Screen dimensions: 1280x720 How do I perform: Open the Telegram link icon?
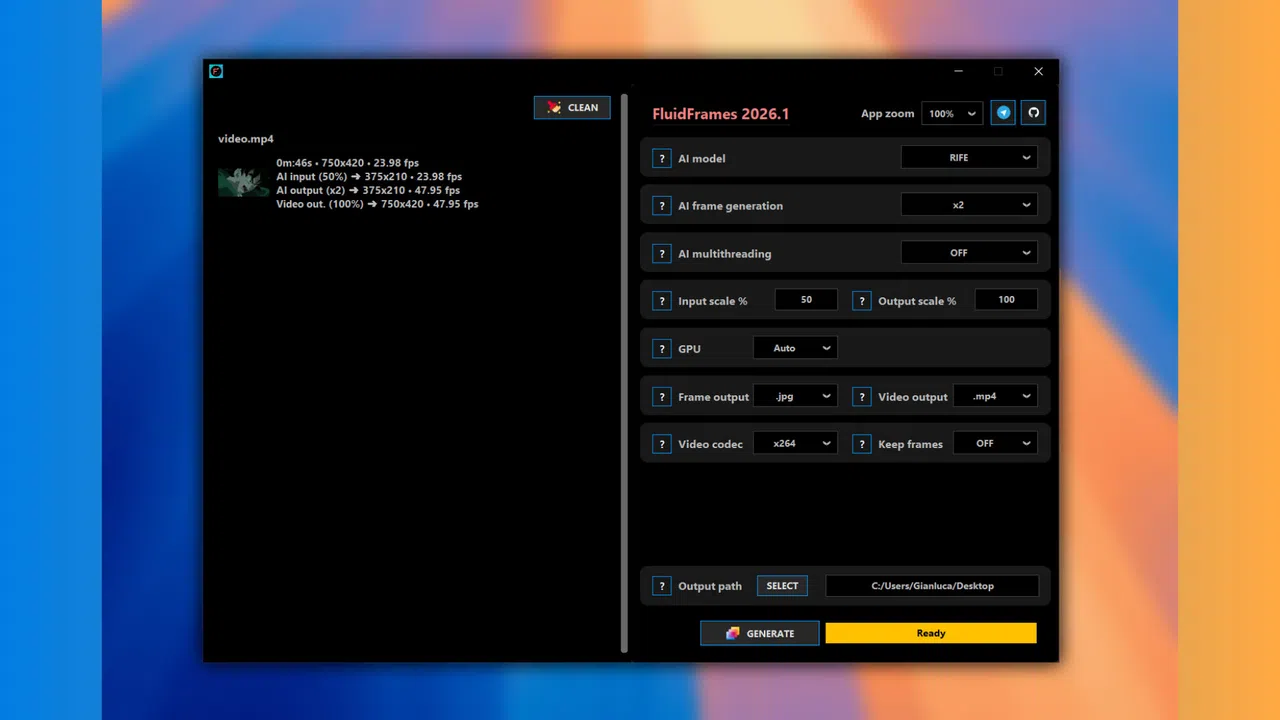tap(1003, 113)
